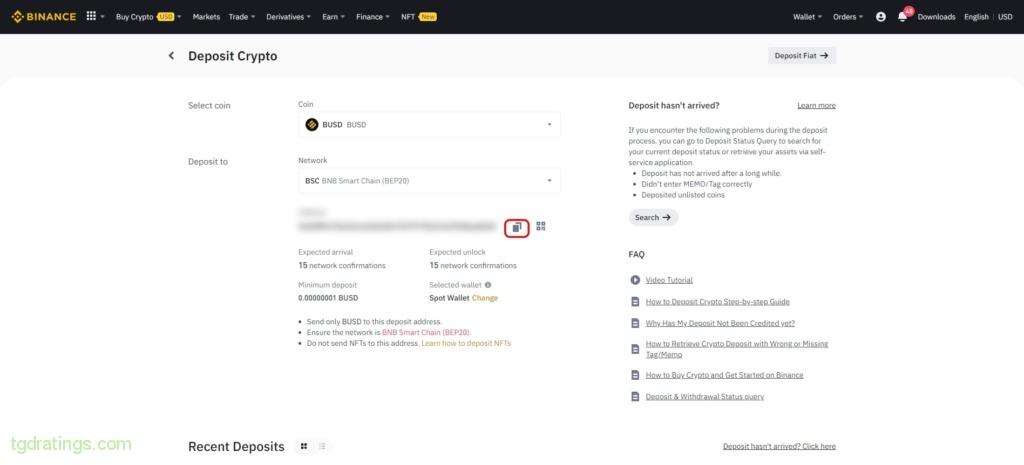Image resolution: width=1024 pixels, height=465 pixels.
Task: Click Change next to Spot Wallet
Action: click(485, 298)
